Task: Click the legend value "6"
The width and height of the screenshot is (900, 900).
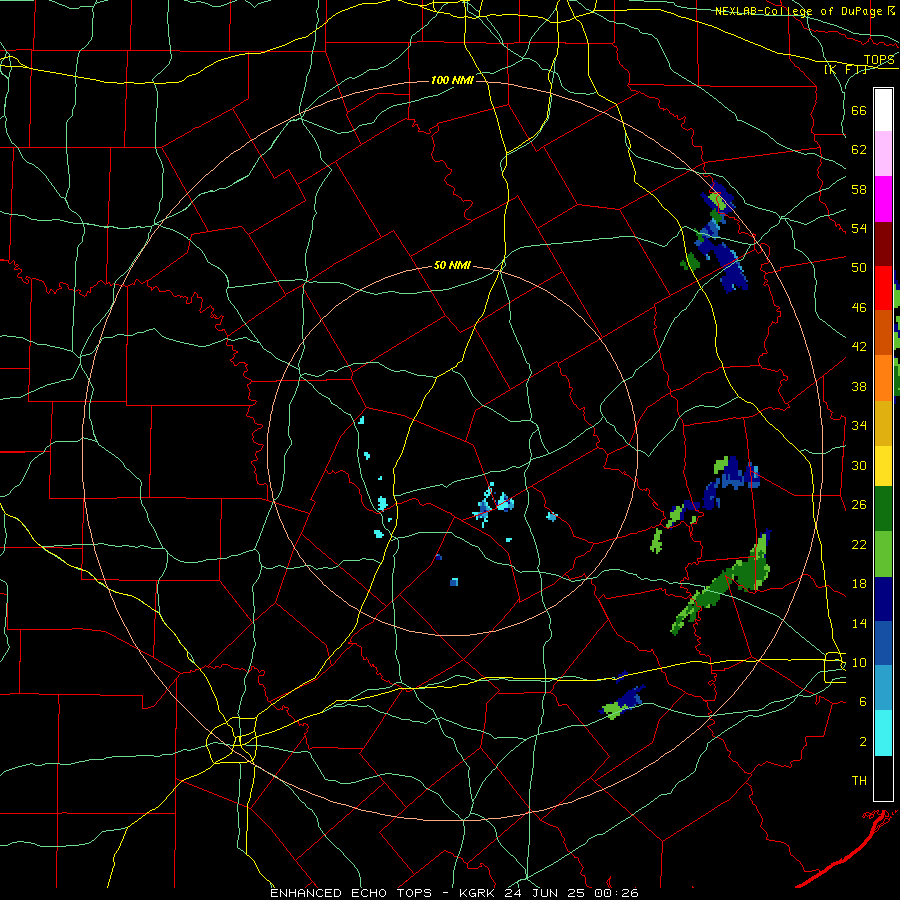Action: (863, 702)
